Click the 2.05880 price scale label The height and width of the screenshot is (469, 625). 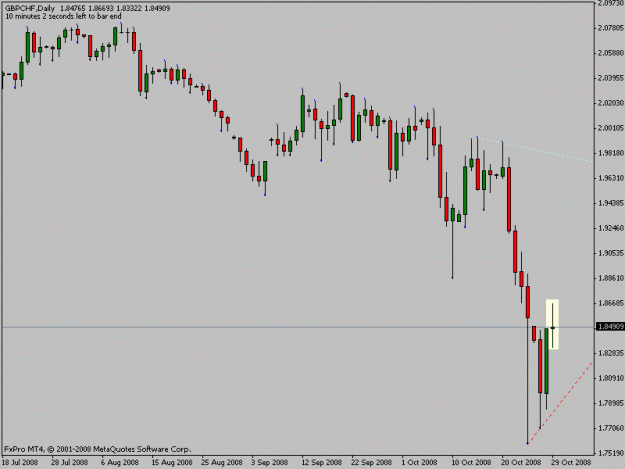click(611, 53)
